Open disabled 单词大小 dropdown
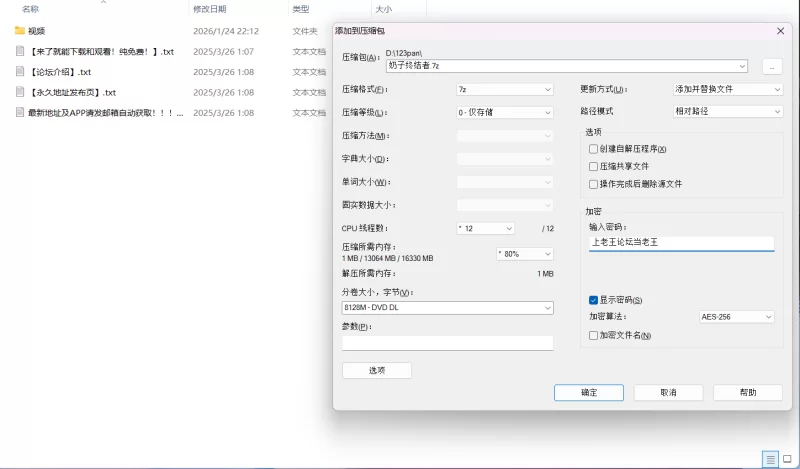Image resolution: width=800 pixels, height=469 pixels. coord(505,182)
